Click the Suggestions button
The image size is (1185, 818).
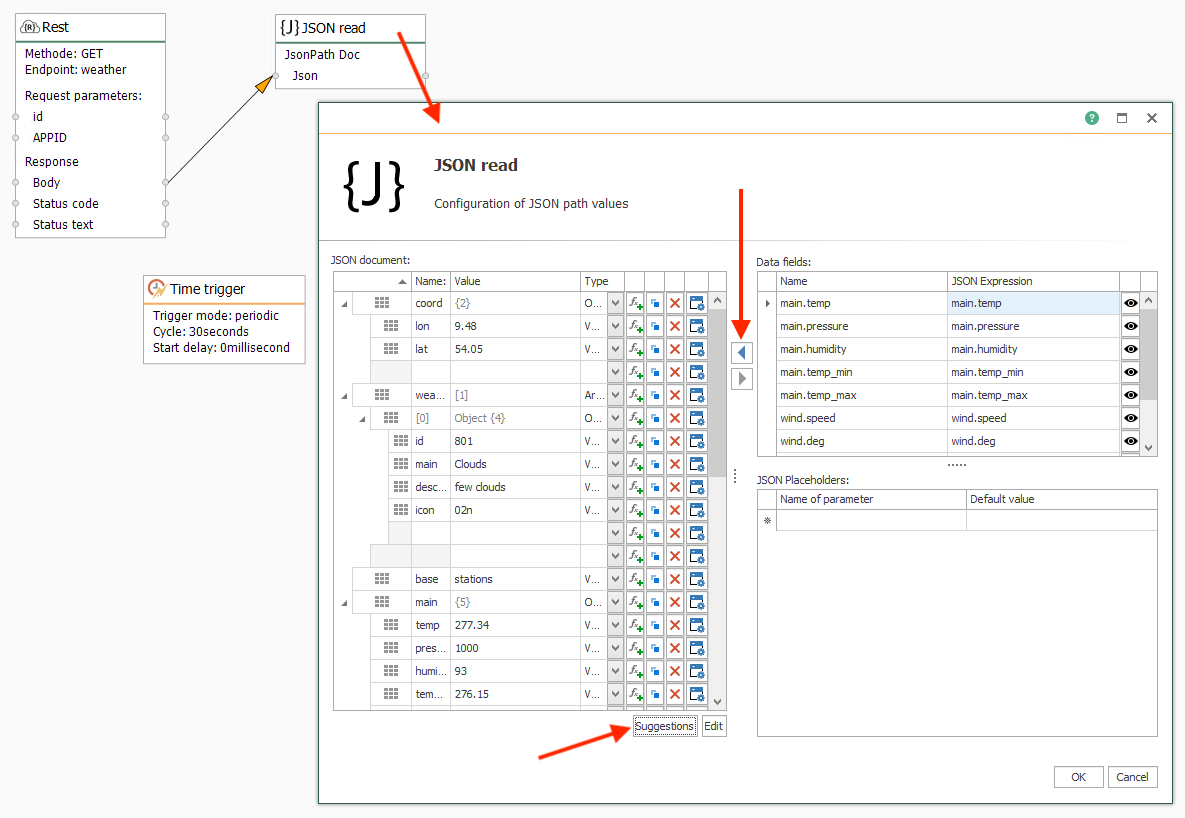click(664, 726)
